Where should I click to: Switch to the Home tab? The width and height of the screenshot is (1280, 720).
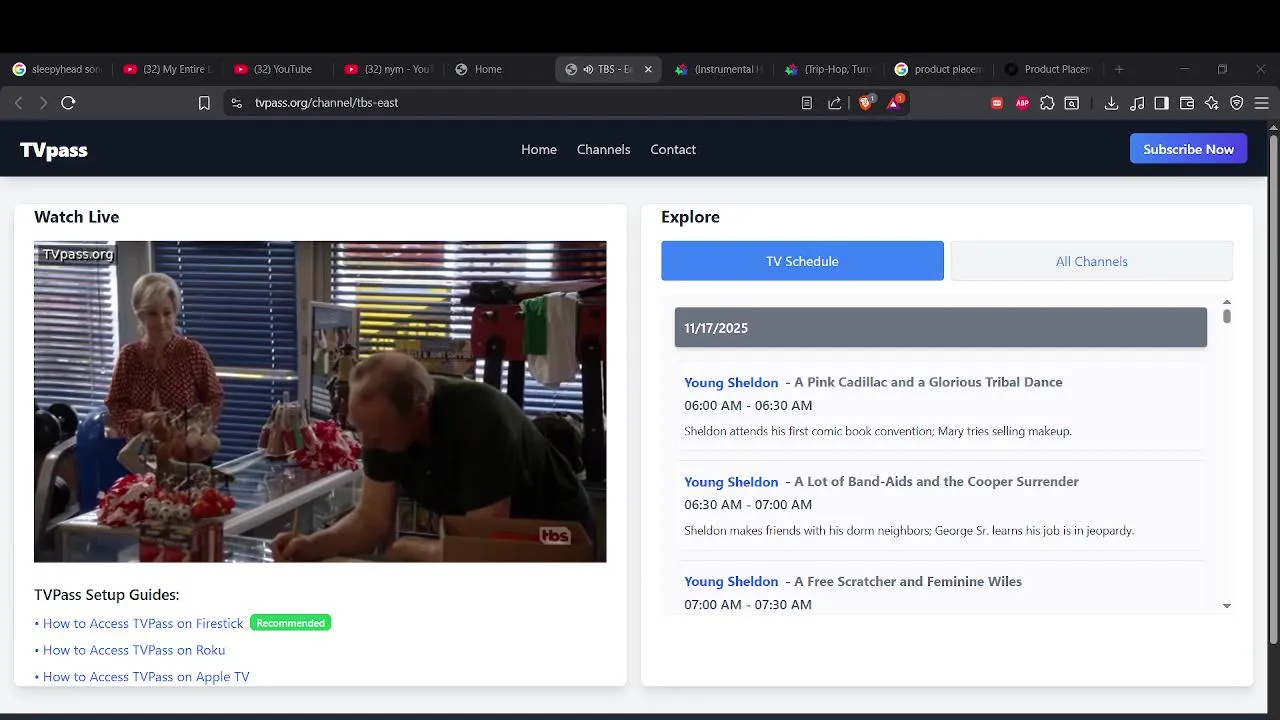point(499,69)
